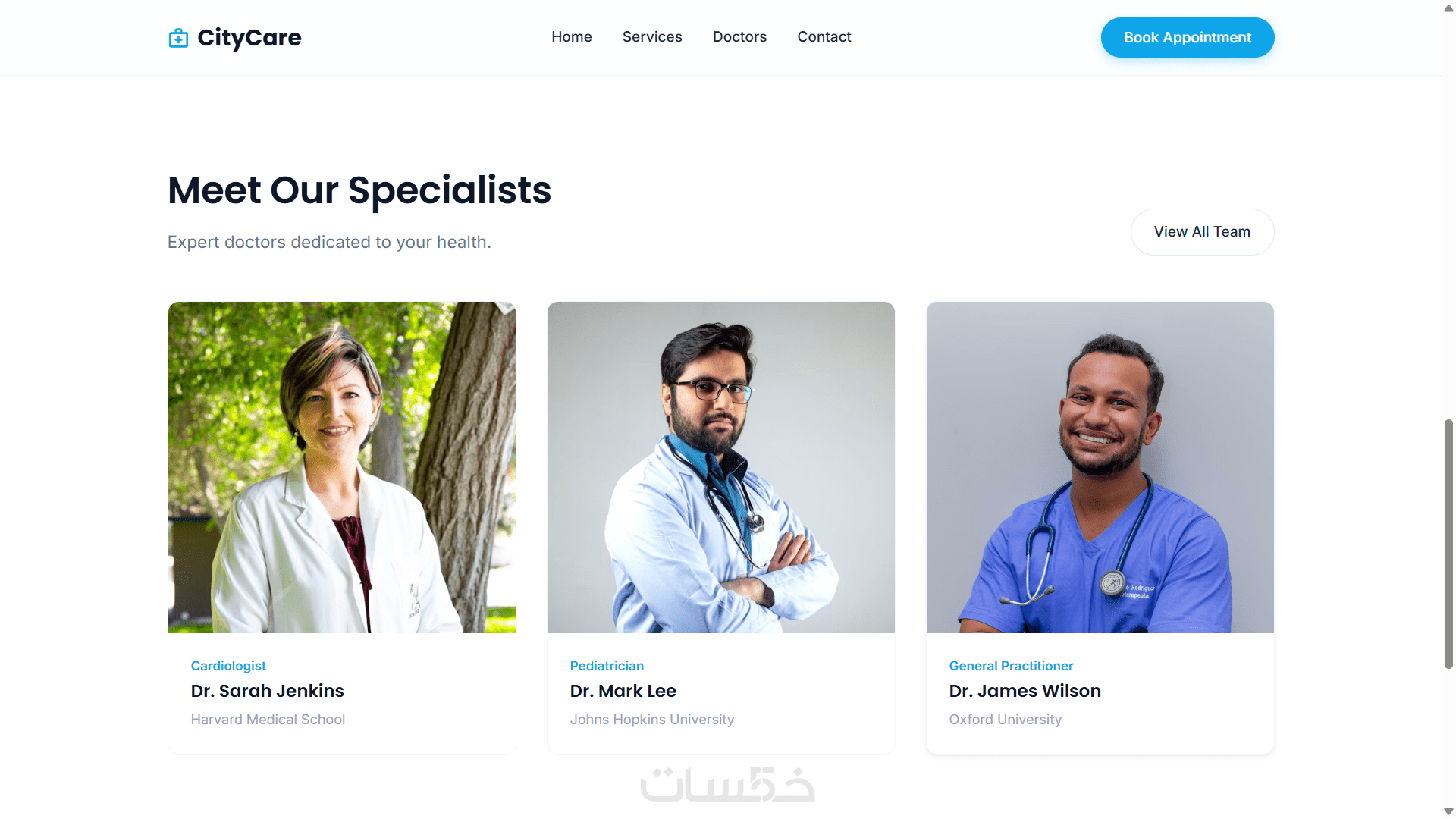Viewport: 1456px width, 819px height.
Task: Click the Cardiologist specialty label
Action: (228, 666)
